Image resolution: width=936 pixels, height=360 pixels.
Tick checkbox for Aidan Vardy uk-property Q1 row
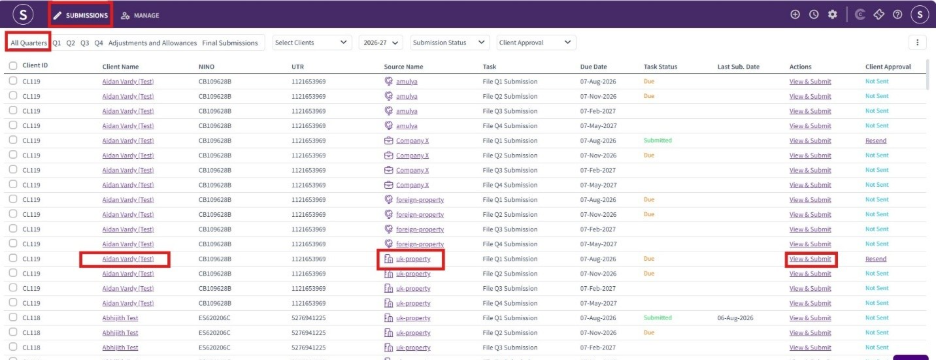coord(13,259)
